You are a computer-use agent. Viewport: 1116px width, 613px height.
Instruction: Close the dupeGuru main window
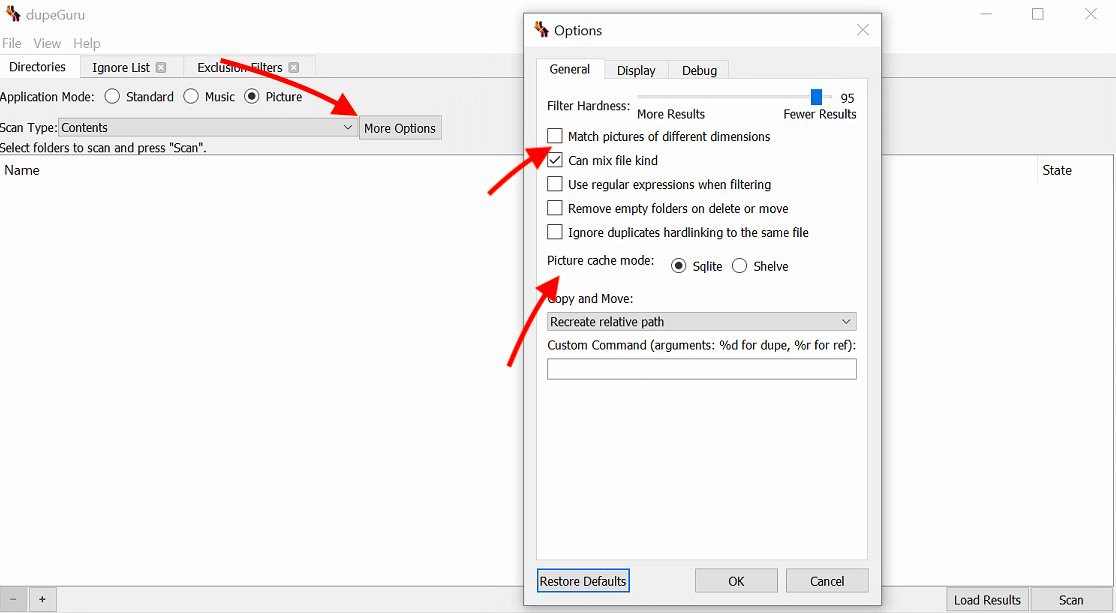point(1090,14)
